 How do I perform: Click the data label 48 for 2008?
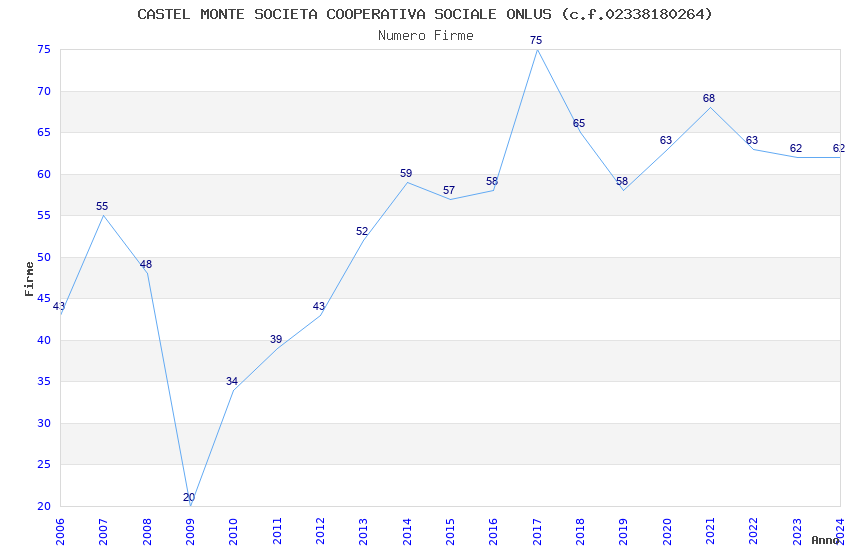(146, 264)
